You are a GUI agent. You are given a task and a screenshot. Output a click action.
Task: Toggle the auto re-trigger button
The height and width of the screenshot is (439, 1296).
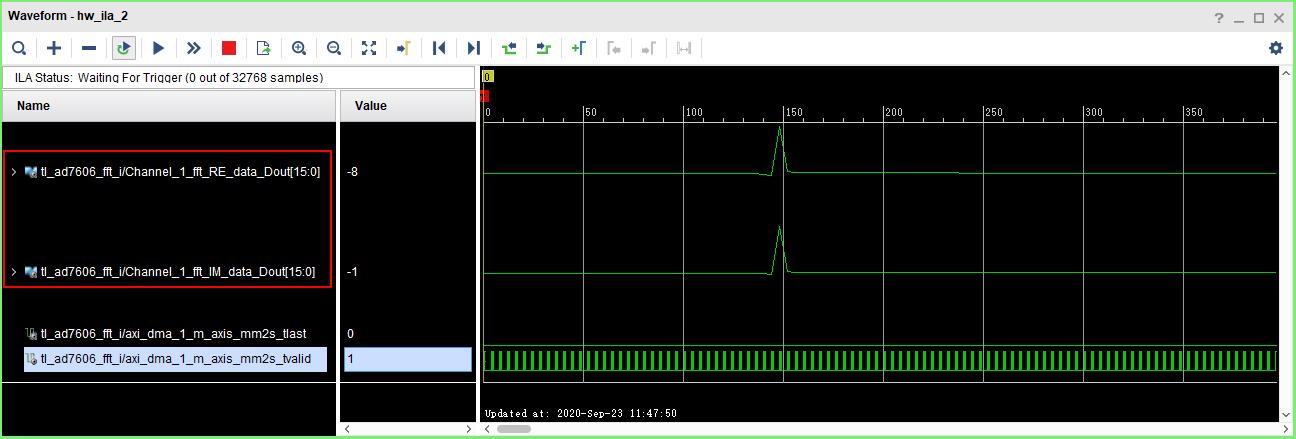pos(124,48)
